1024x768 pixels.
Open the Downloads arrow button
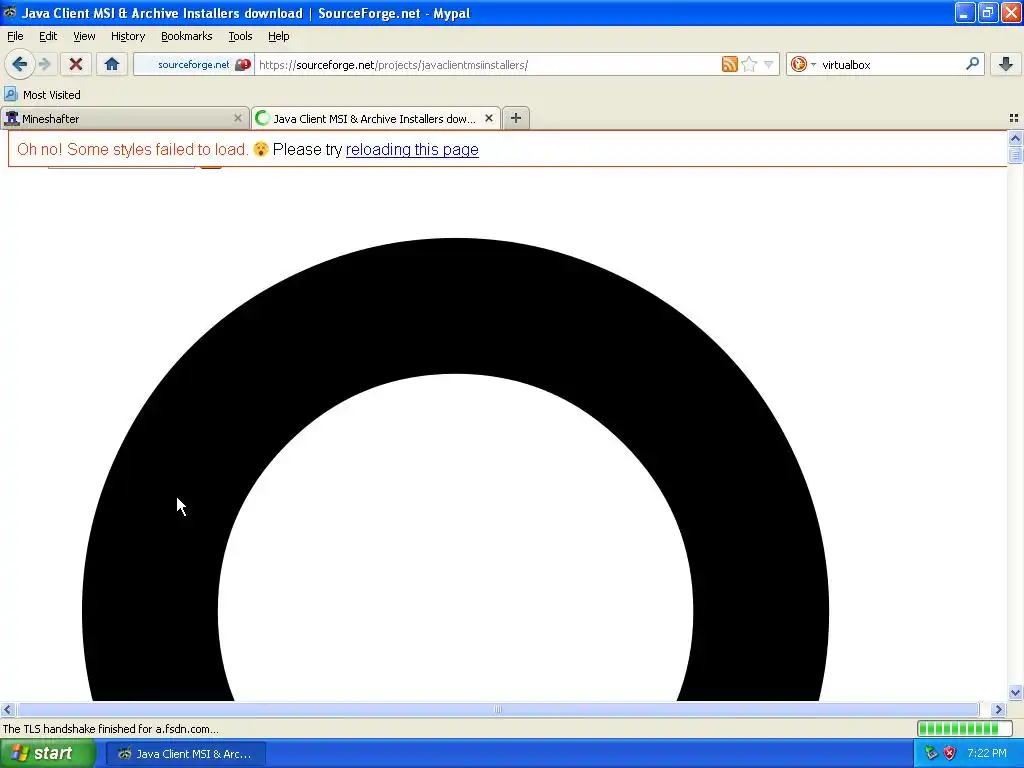tap(1006, 64)
